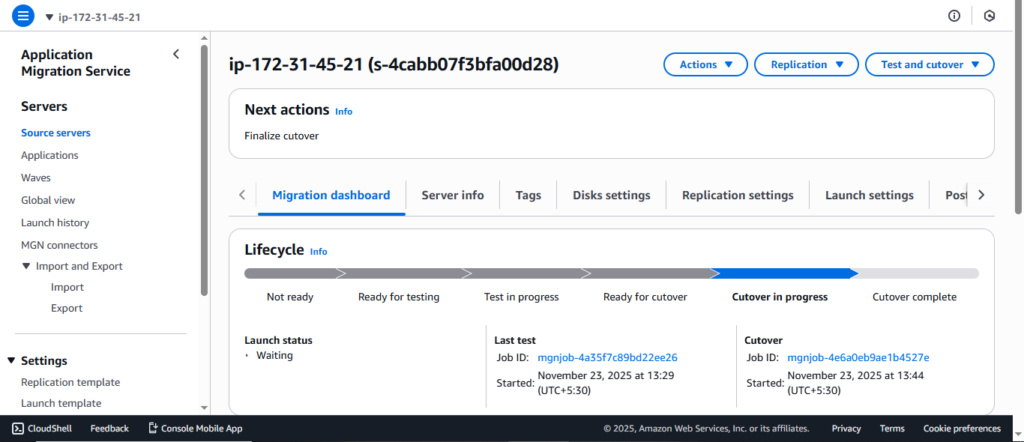This screenshot has height=442, width=1024.
Task: Collapse the Application Migration Service sidebar
Action: pyautogui.click(x=176, y=54)
